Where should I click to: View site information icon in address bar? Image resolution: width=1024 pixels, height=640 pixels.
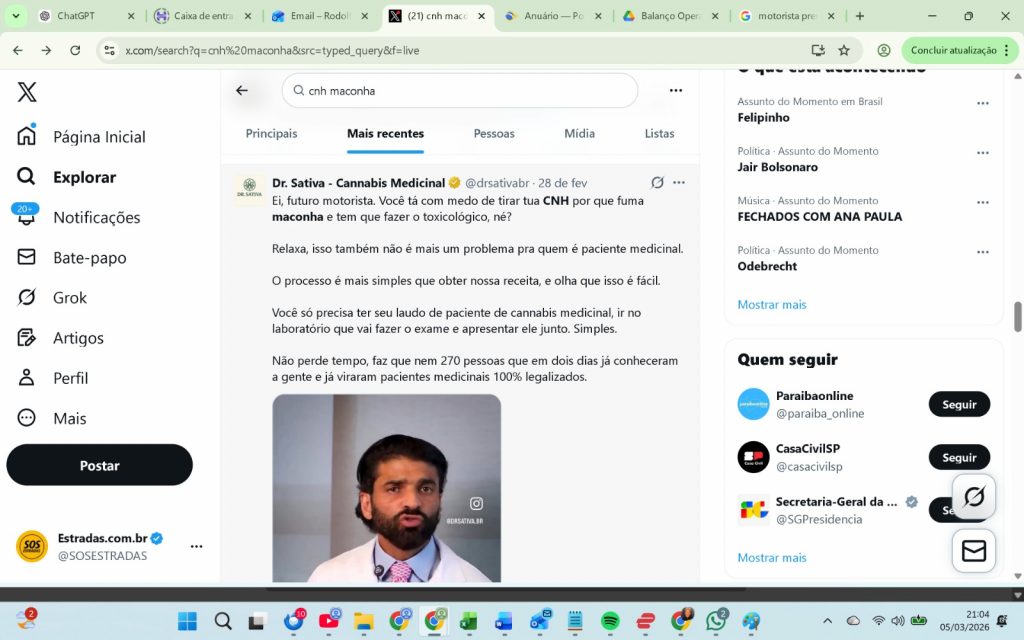coord(110,50)
